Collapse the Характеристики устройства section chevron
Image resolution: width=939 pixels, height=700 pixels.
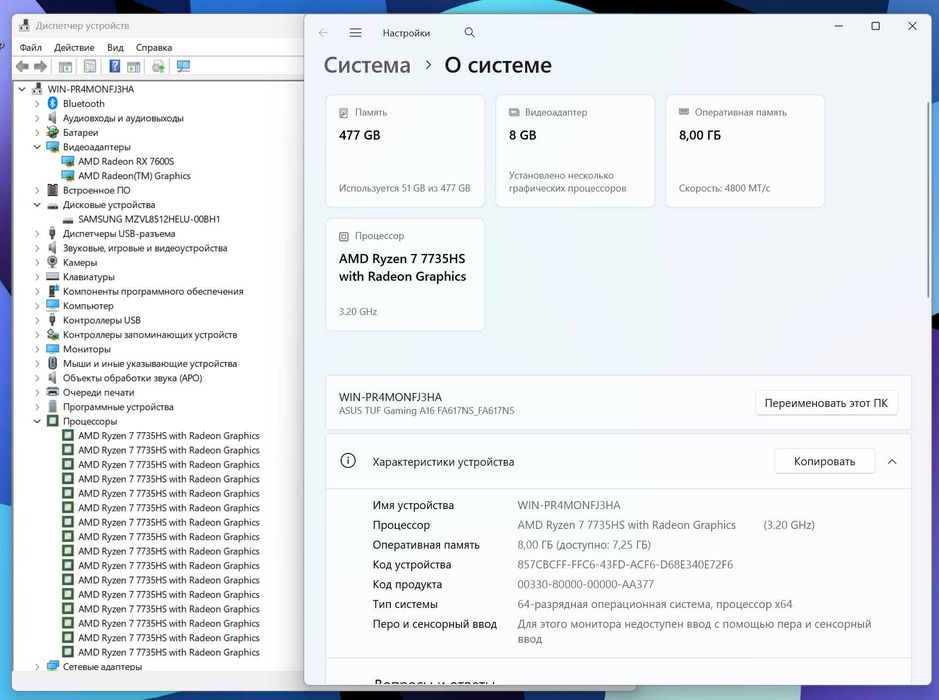[x=892, y=462]
